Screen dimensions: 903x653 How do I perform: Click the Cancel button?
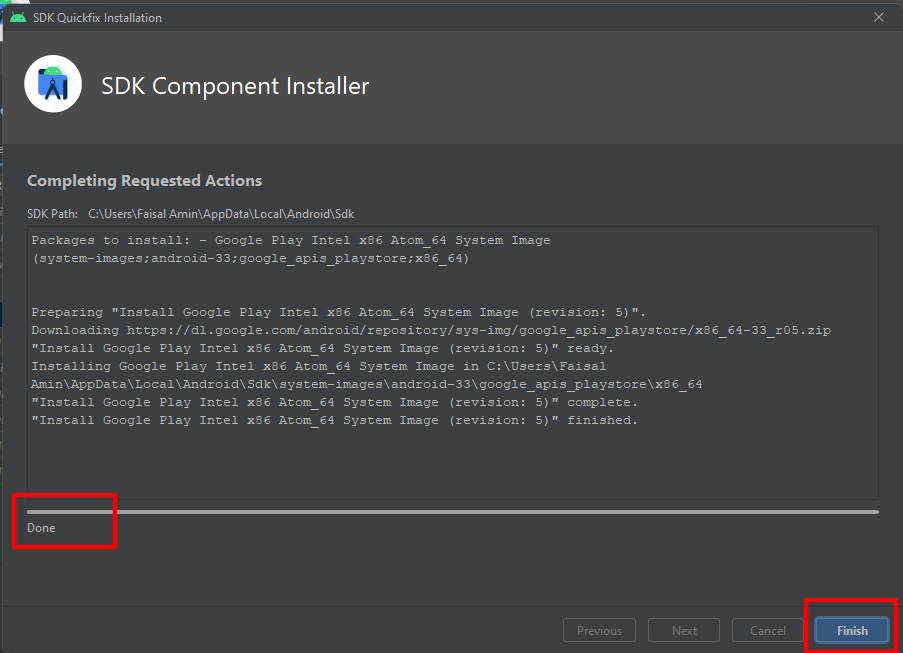pos(768,631)
